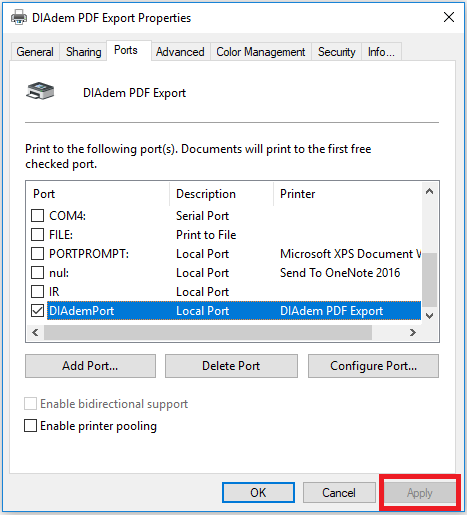Click the horizontal scroll left arrow
The image size is (467, 515).
pos(35,332)
